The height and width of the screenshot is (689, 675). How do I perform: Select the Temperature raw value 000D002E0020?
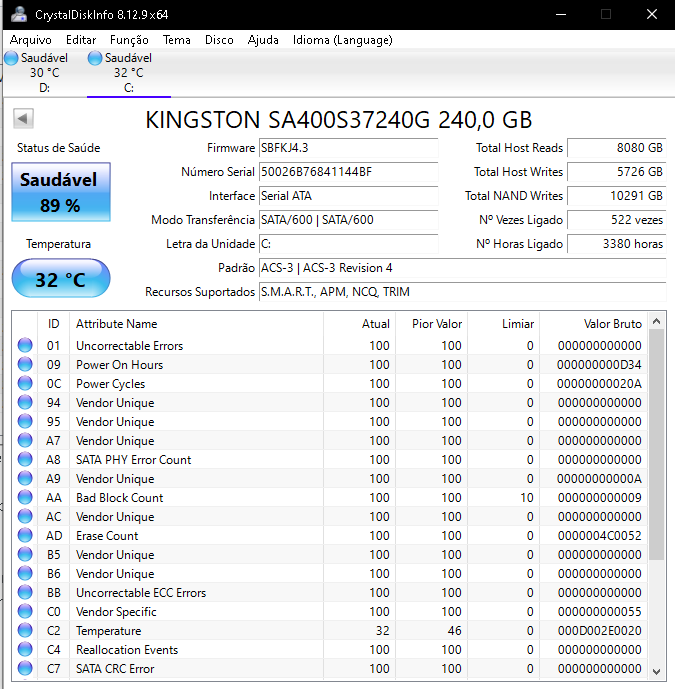point(599,631)
